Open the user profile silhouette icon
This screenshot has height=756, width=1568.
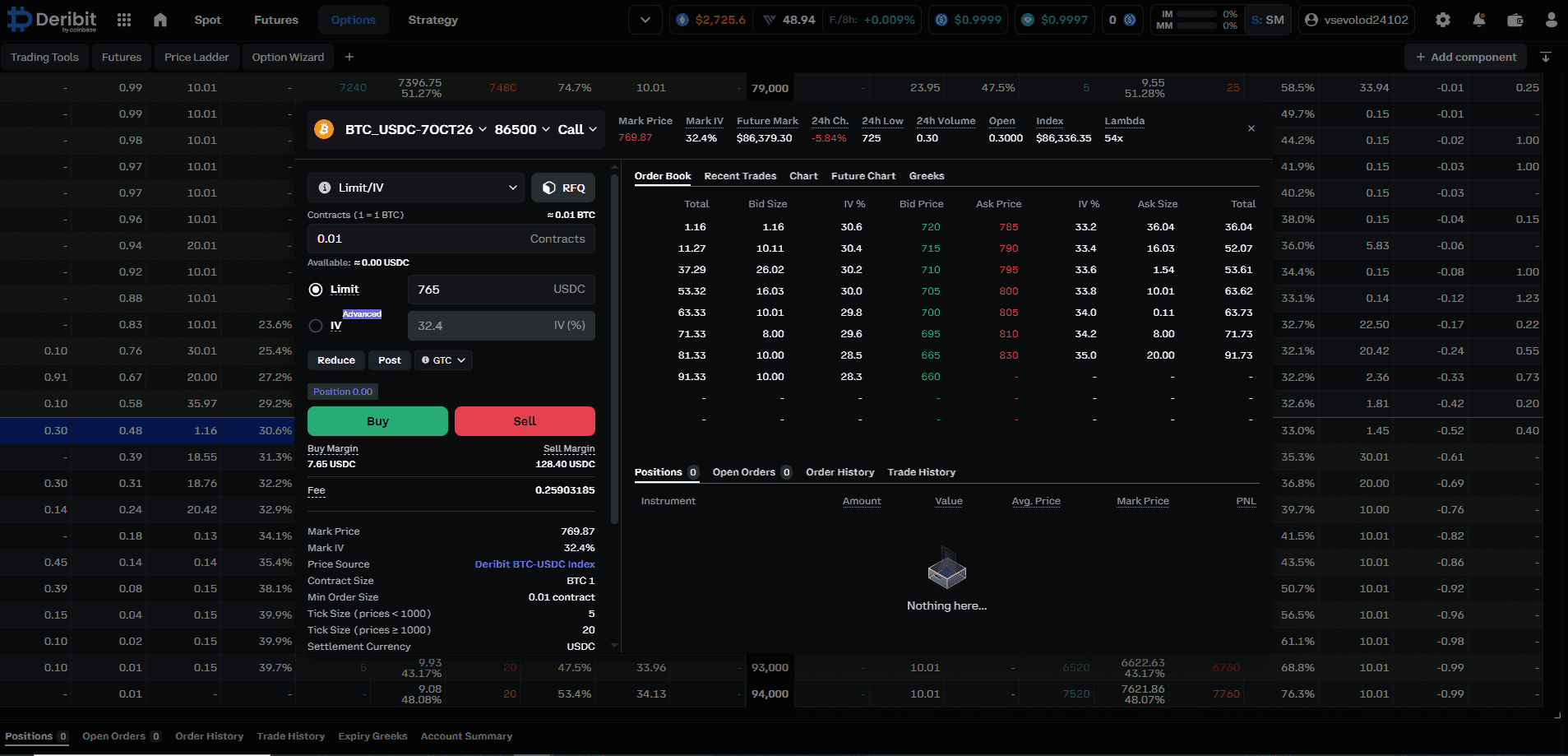pyautogui.click(x=1552, y=20)
